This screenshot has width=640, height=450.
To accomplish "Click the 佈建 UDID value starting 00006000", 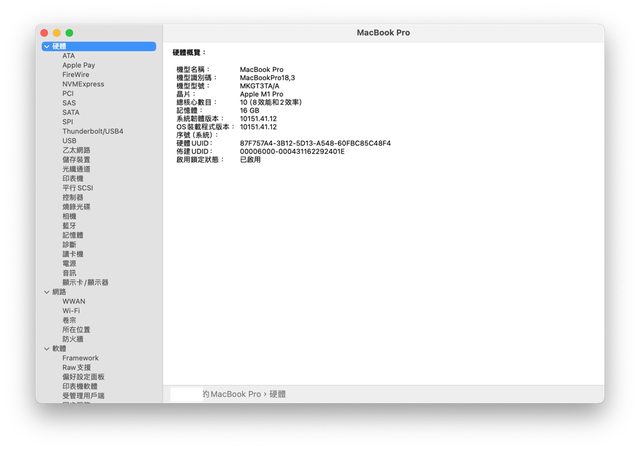I will point(292,151).
